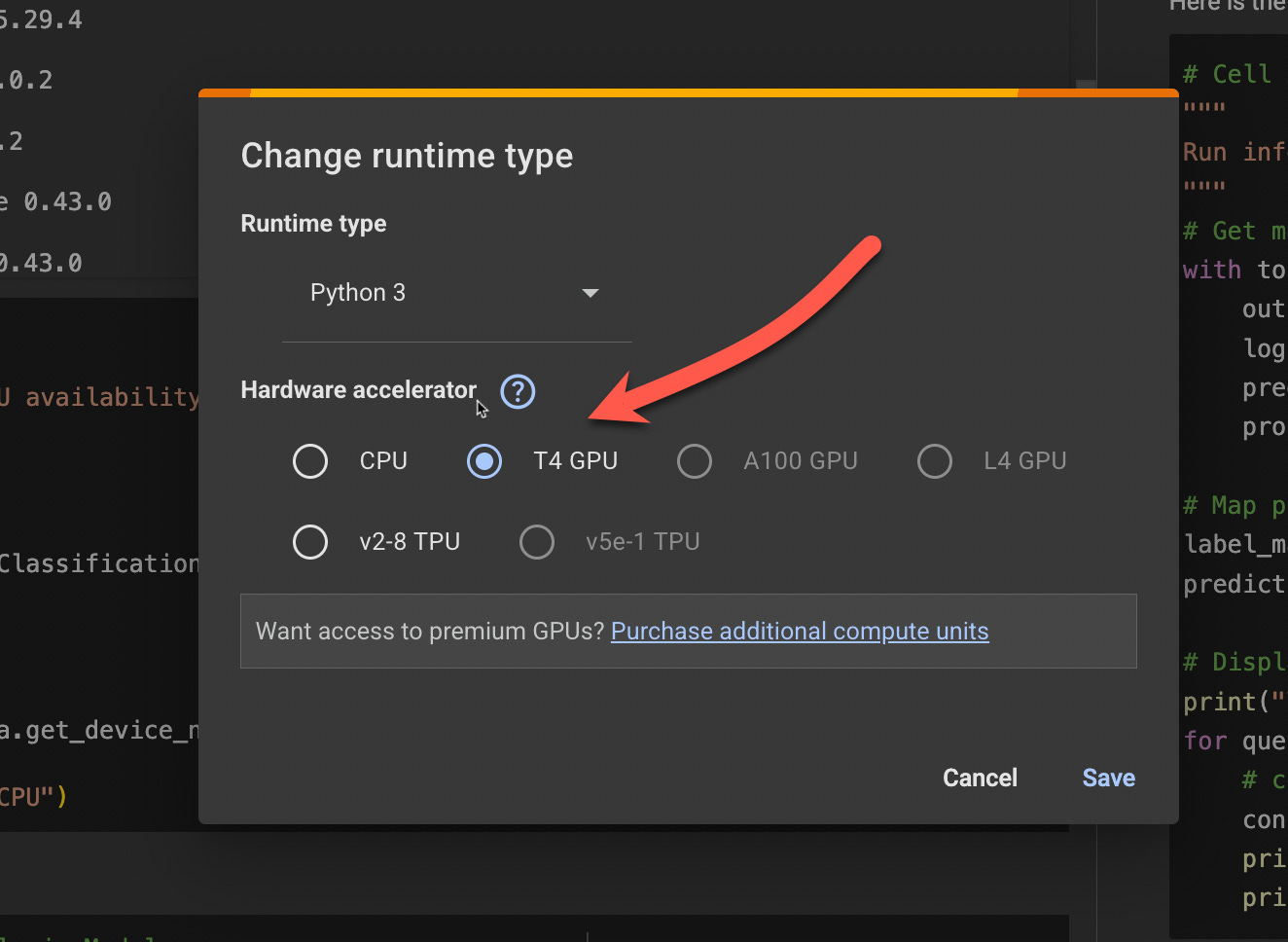Select the v2-8 TPU radio button
Viewport: 1288px width, 942px height.
[310, 542]
